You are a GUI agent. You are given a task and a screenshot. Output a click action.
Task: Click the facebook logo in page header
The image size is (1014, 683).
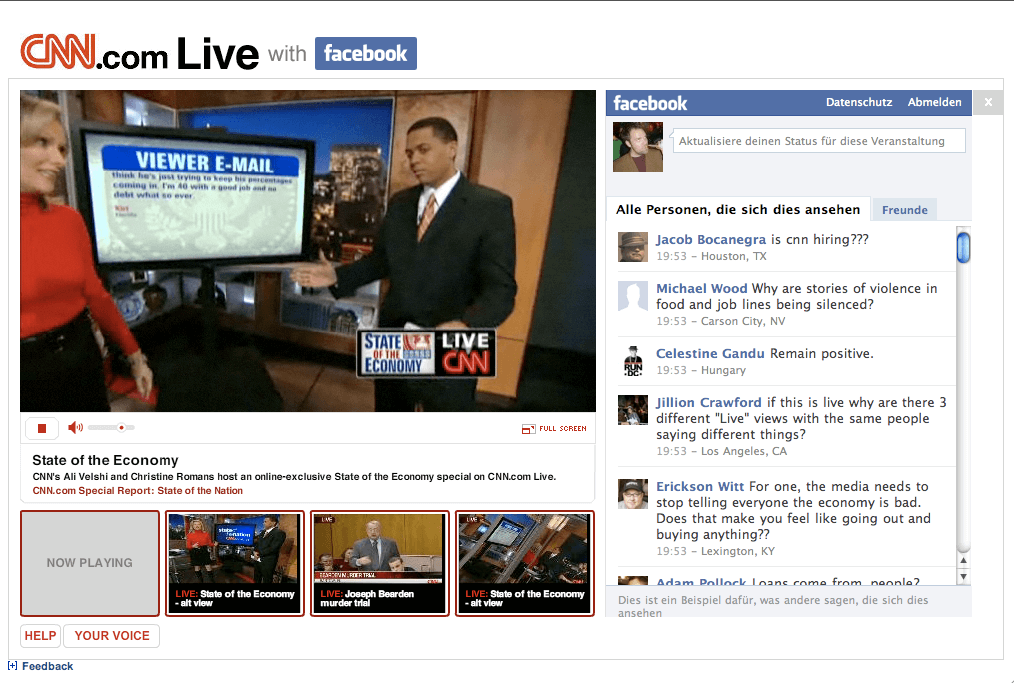pos(365,53)
